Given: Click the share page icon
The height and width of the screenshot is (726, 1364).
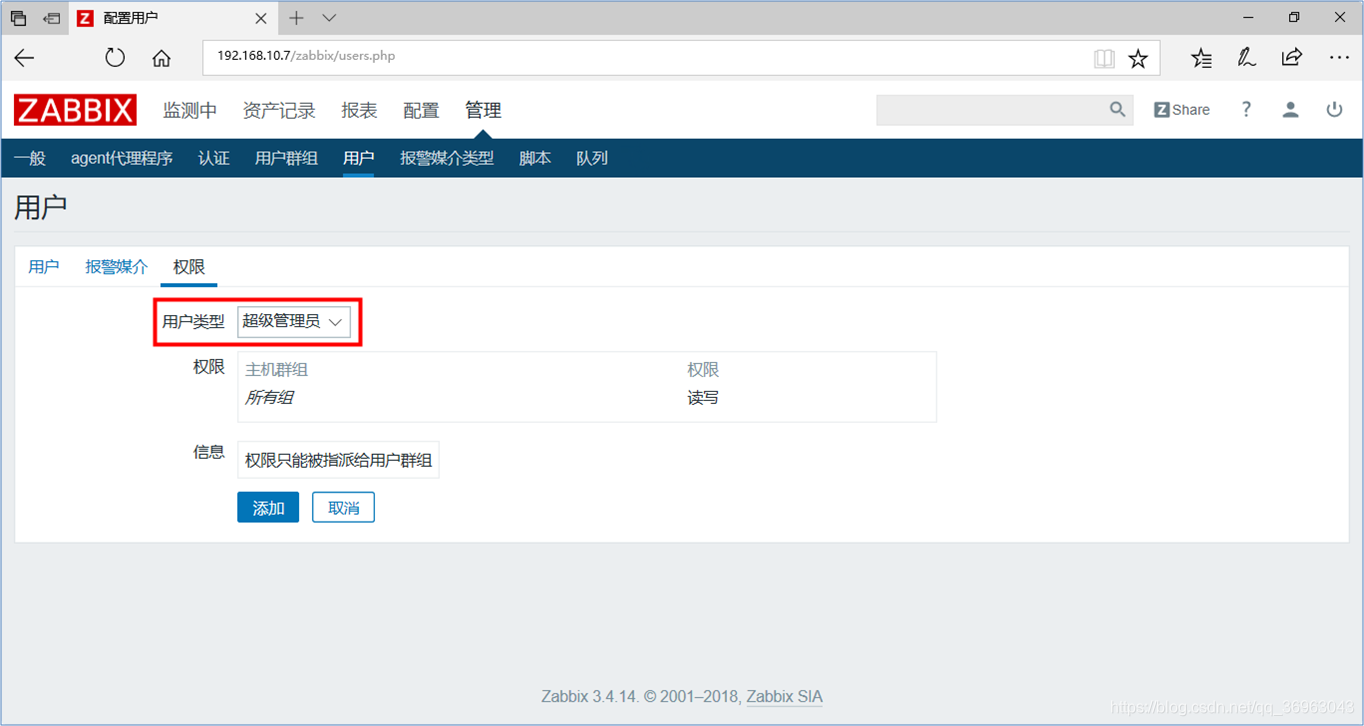Looking at the screenshot, I should [1292, 57].
